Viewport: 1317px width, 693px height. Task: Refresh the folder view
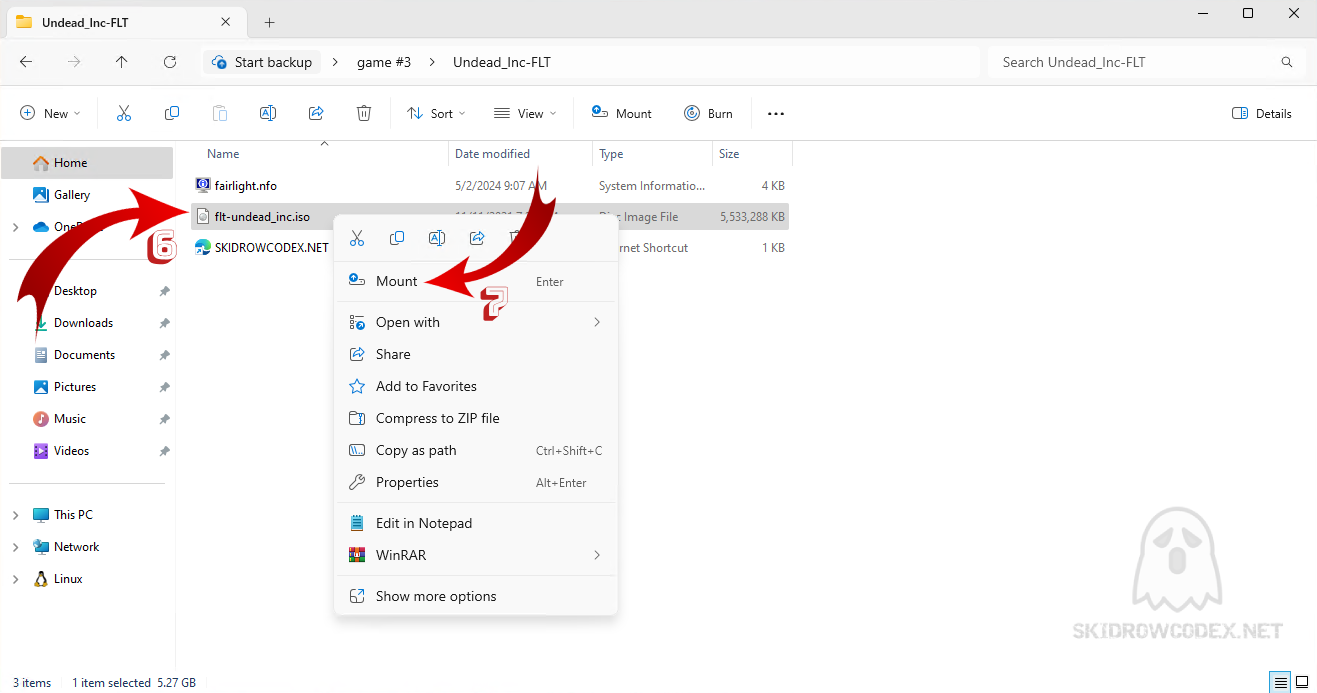pos(170,62)
